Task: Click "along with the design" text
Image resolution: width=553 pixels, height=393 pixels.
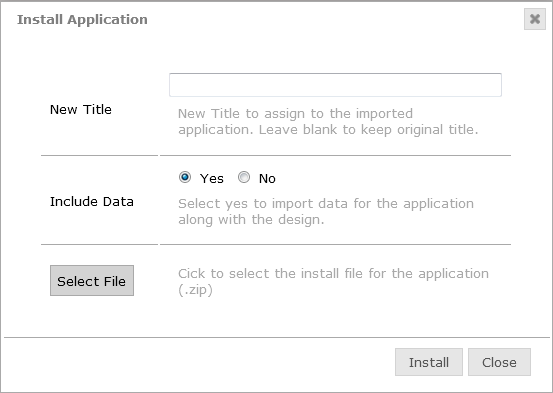Action: pos(250,219)
